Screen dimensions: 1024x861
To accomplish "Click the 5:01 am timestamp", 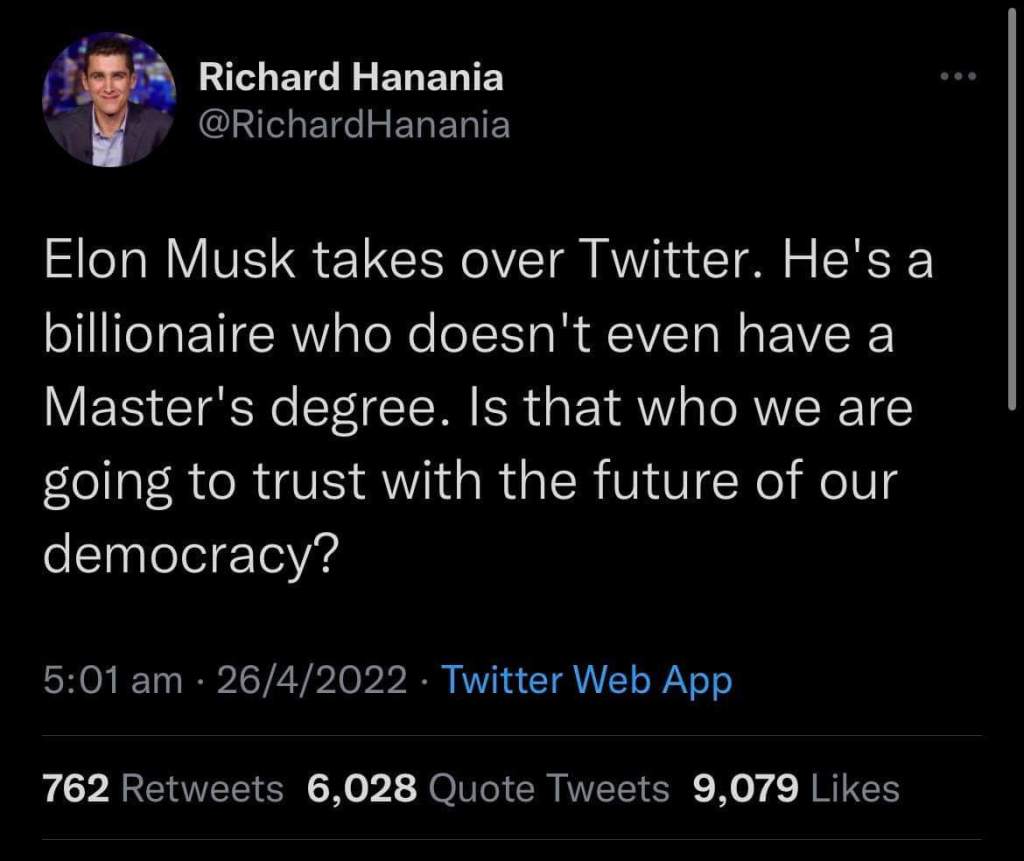I will [113, 680].
